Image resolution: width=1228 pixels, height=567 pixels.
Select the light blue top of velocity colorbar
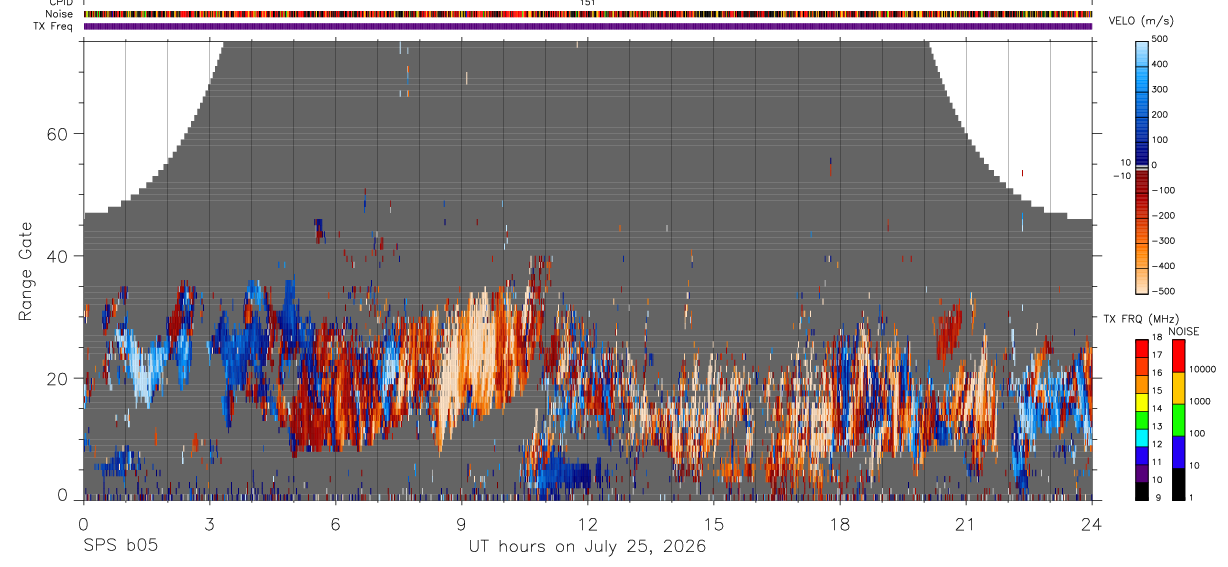(1142, 48)
